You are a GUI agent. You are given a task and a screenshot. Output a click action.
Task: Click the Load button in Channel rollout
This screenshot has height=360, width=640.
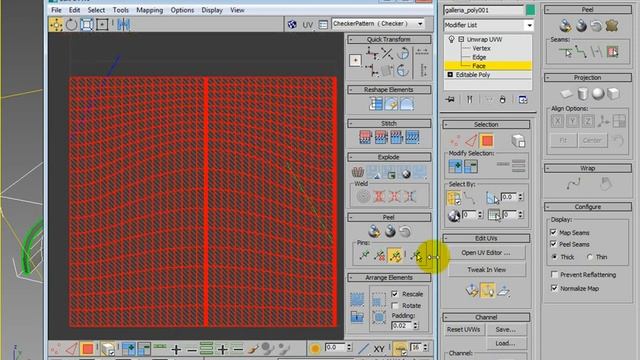pyautogui.click(x=506, y=343)
